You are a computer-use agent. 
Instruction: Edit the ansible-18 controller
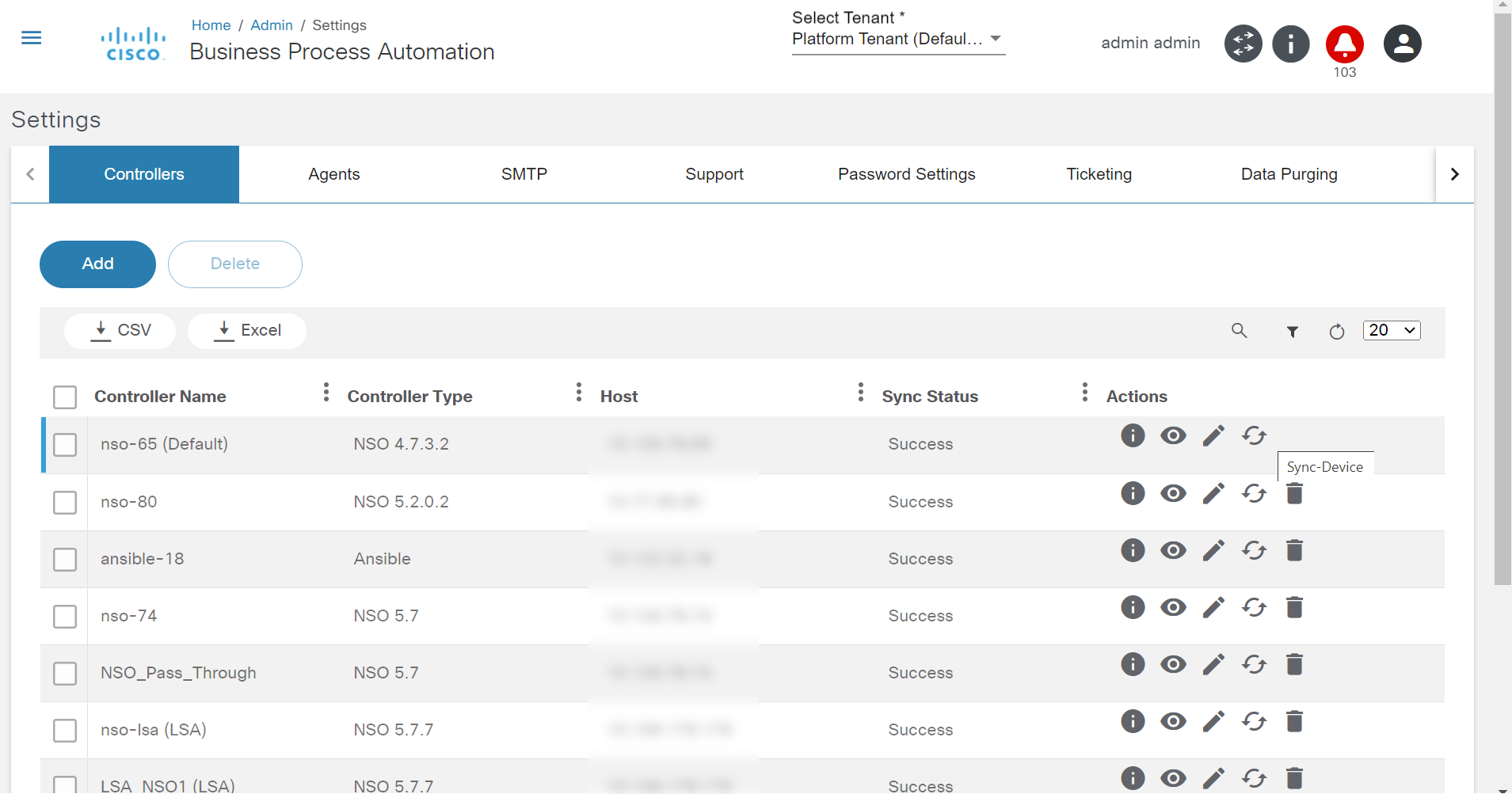coord(1213,550)
